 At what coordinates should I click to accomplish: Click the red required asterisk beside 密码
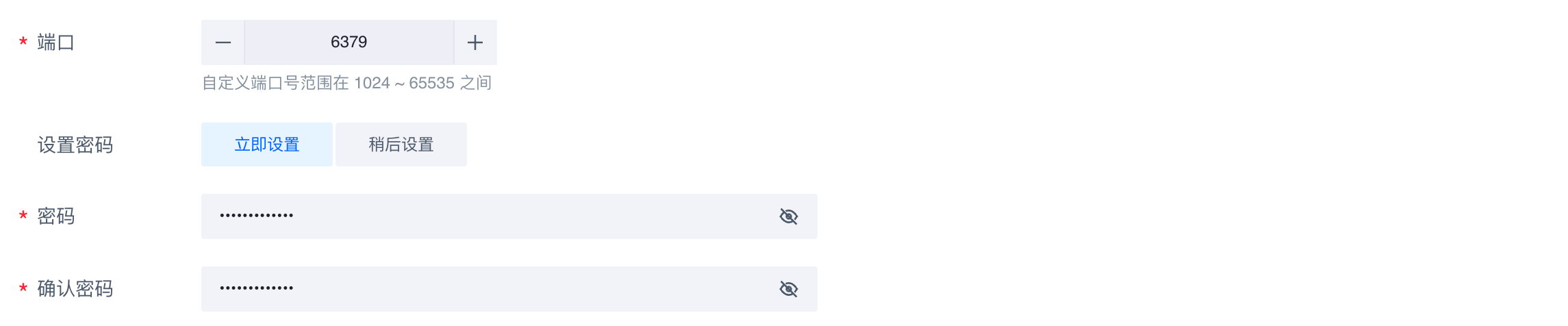pyautogui.click(x=23, y=216)
